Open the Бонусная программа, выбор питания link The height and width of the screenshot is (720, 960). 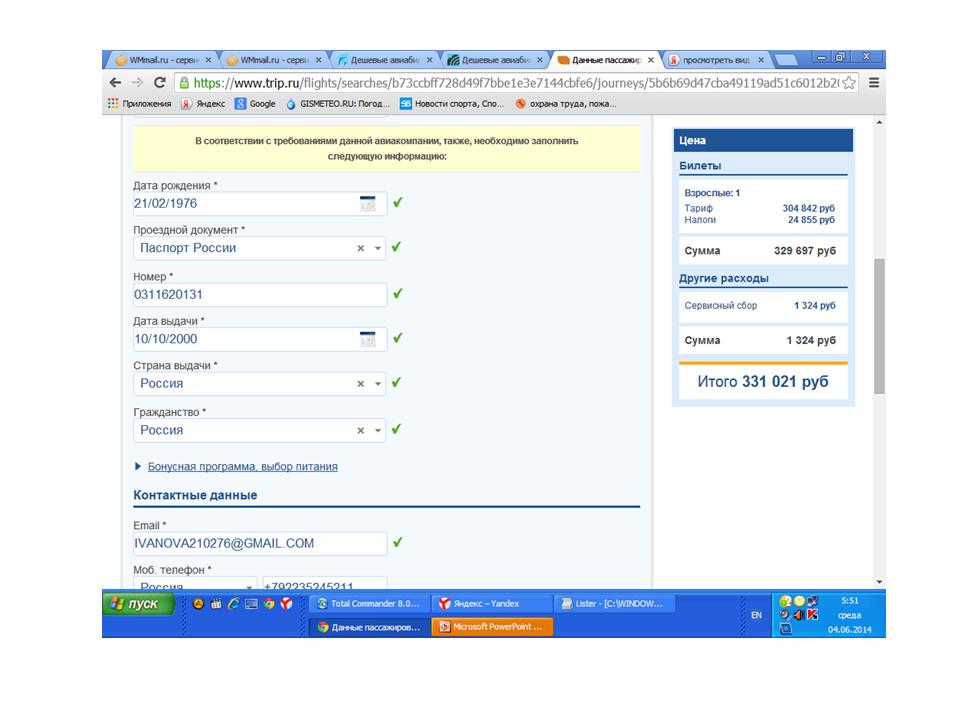click(x=242, y=467)
